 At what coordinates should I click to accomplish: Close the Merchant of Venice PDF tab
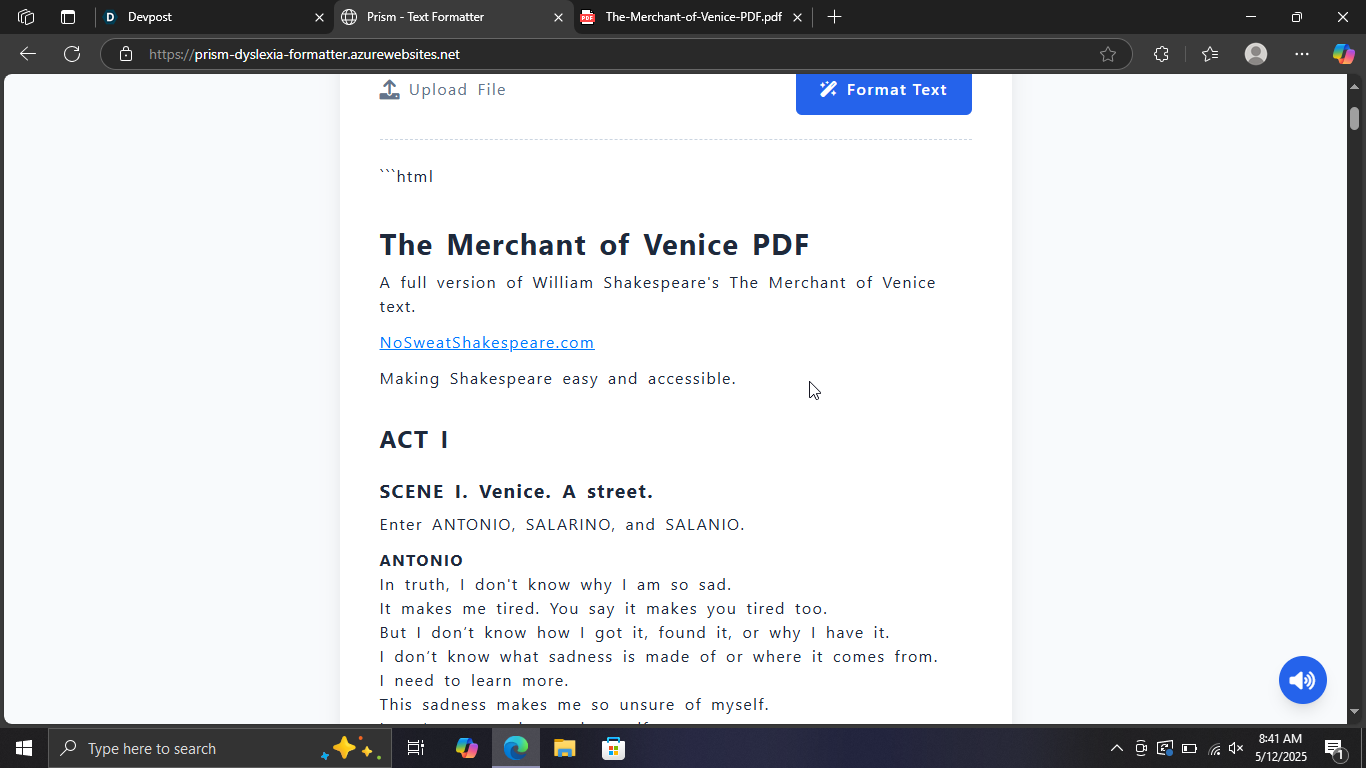[x=797, y=17]
